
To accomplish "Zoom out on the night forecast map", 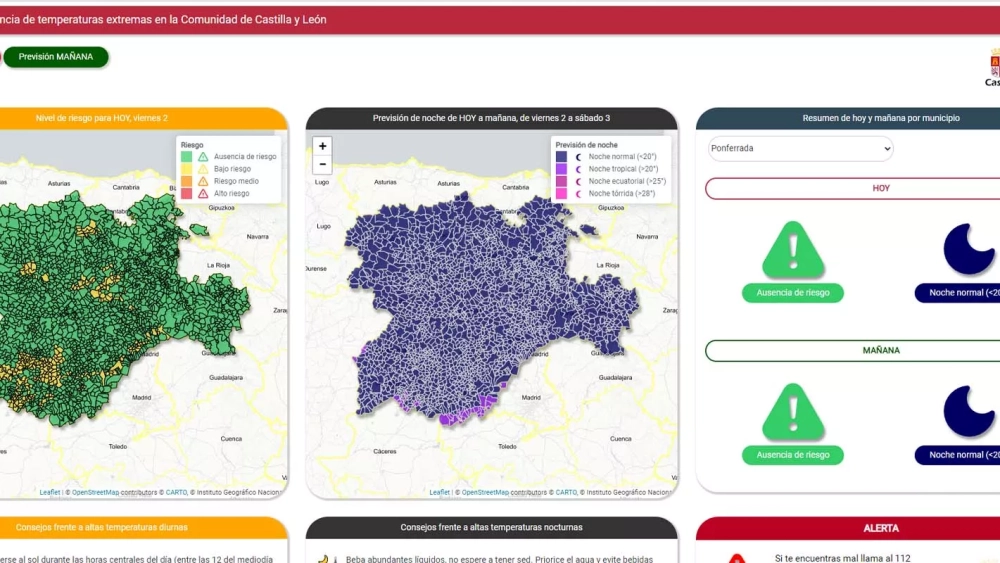I will [x=322, y=165].
